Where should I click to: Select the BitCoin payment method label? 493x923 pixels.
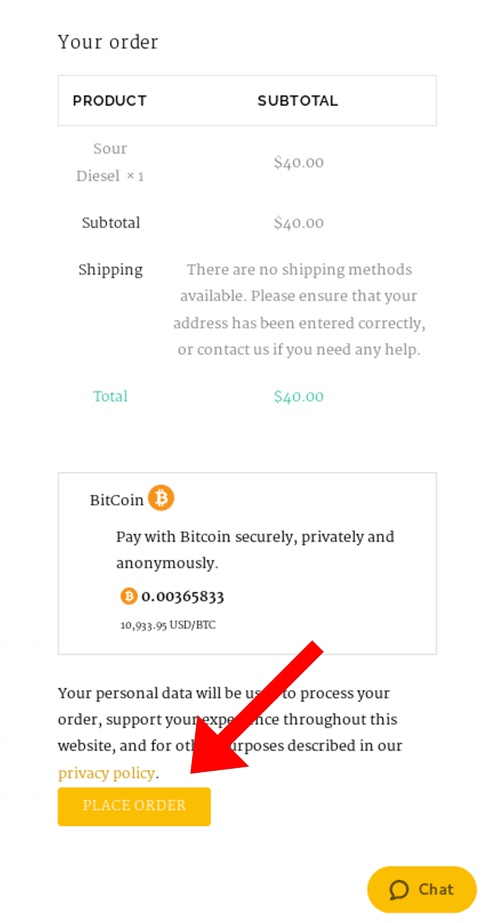point(116,500)
